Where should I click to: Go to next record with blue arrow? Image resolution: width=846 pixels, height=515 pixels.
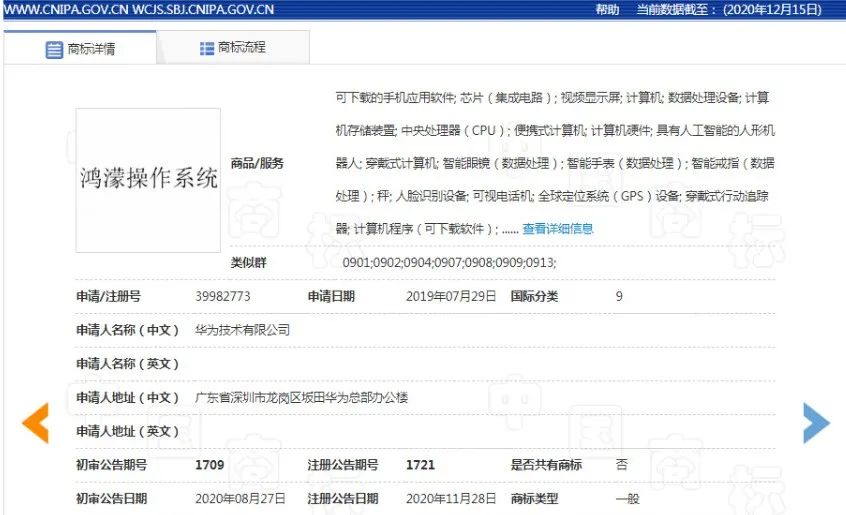pos(816,423)
